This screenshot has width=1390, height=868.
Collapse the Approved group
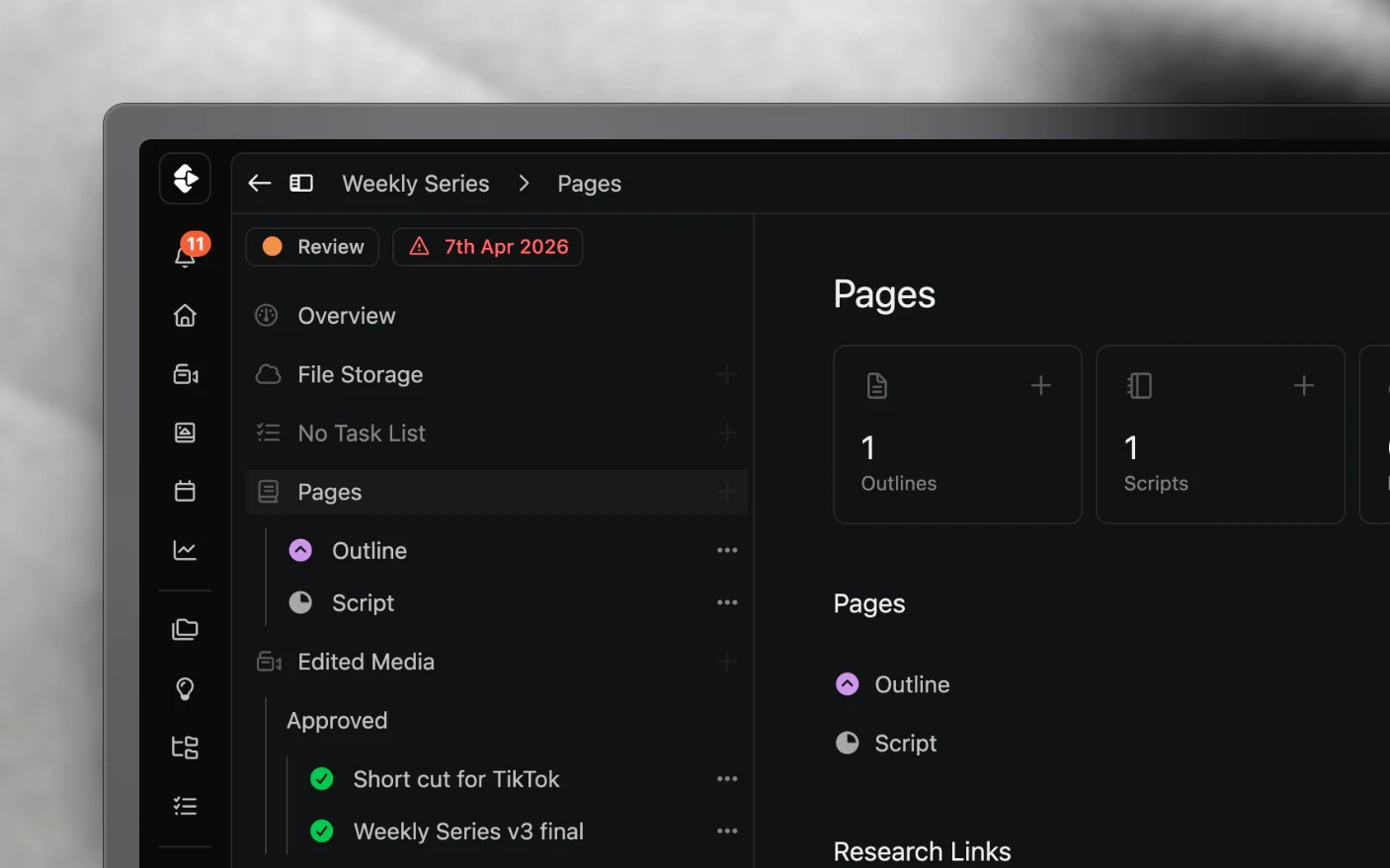337,721
